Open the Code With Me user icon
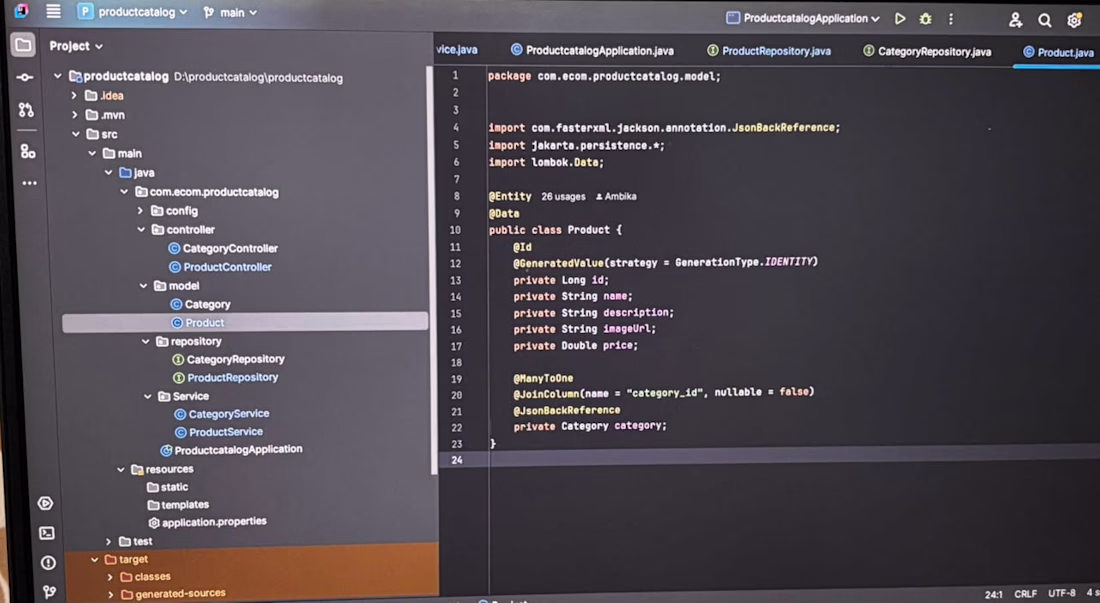The image size is (1100, 603). coord(1015,20)
